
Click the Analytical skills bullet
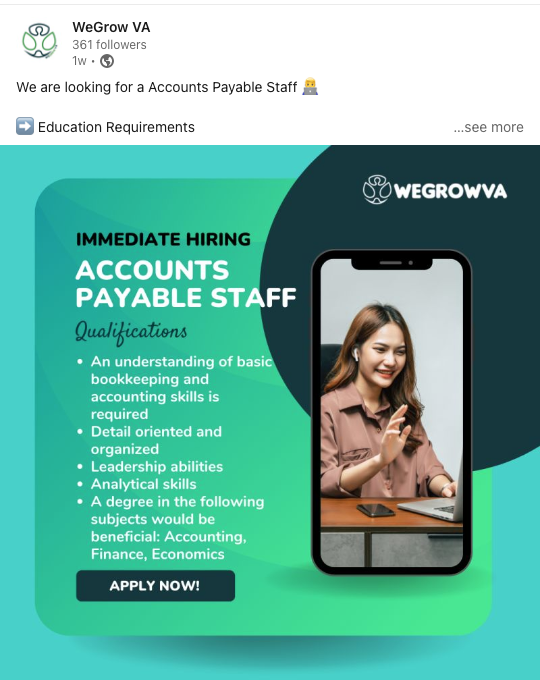pyautogui.click(x=144, y=484)
